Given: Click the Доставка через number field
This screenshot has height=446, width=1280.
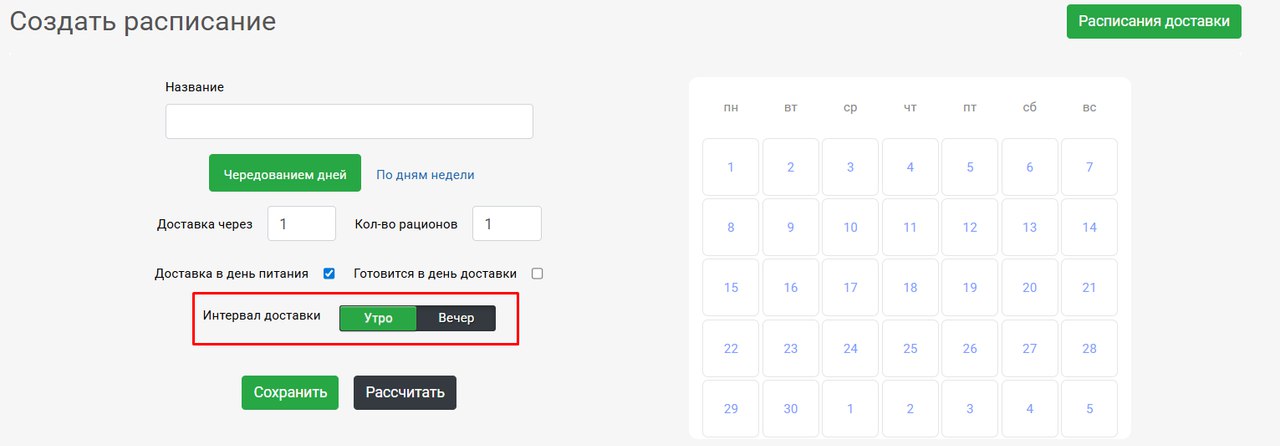Looking at the screenshot, I should pos(301,223).
